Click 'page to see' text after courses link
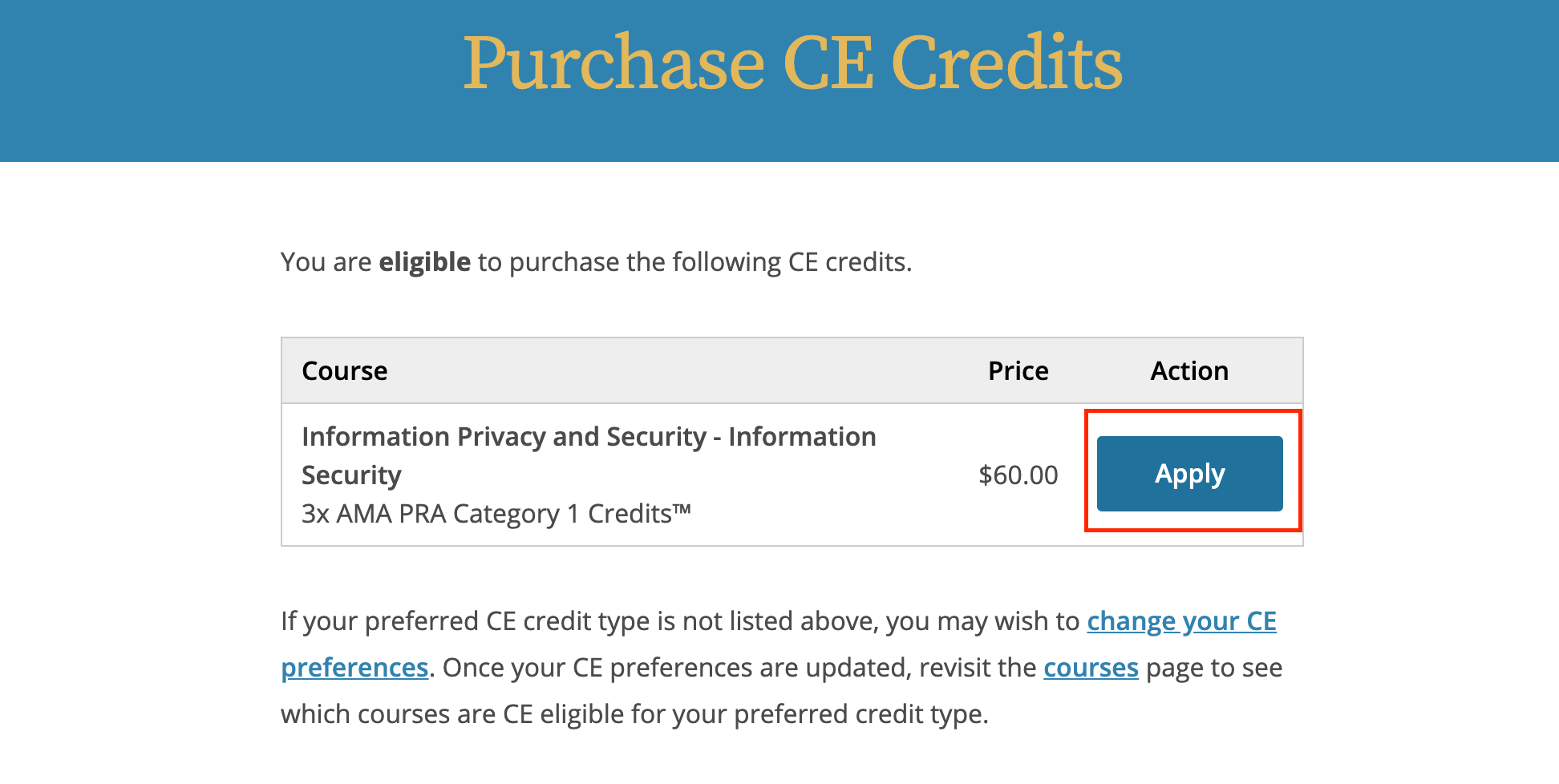 coord(1214,668)
